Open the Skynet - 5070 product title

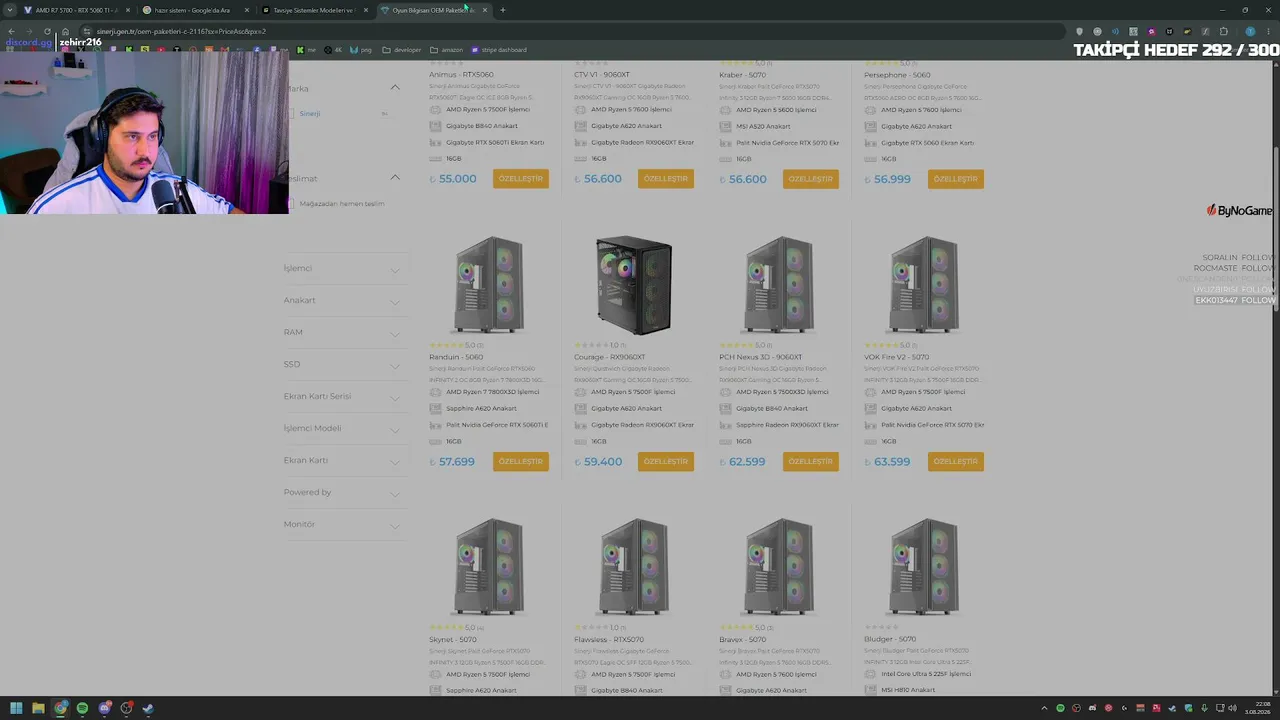[x=455, y=640]
